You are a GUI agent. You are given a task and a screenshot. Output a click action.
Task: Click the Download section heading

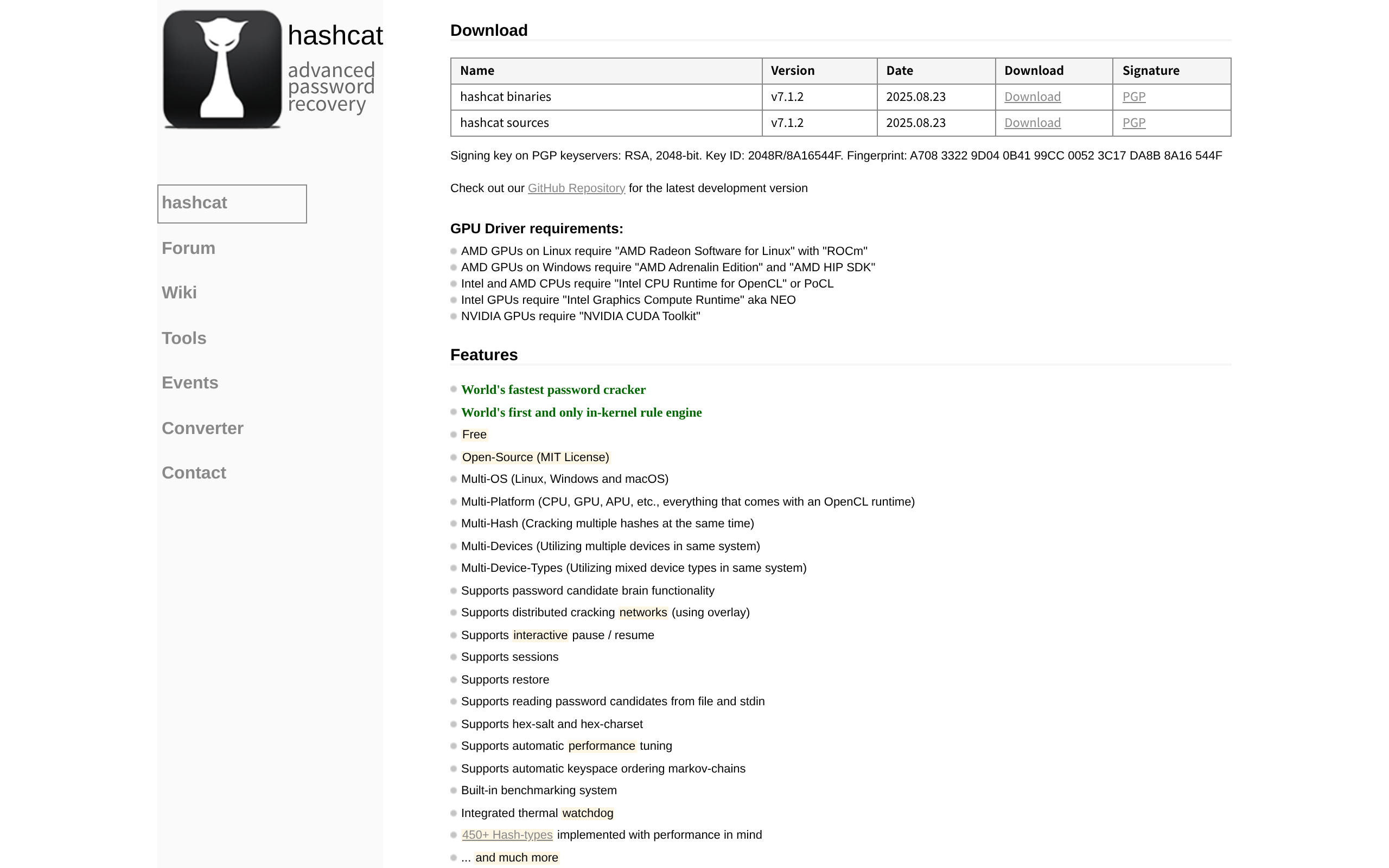pos(488,30)
